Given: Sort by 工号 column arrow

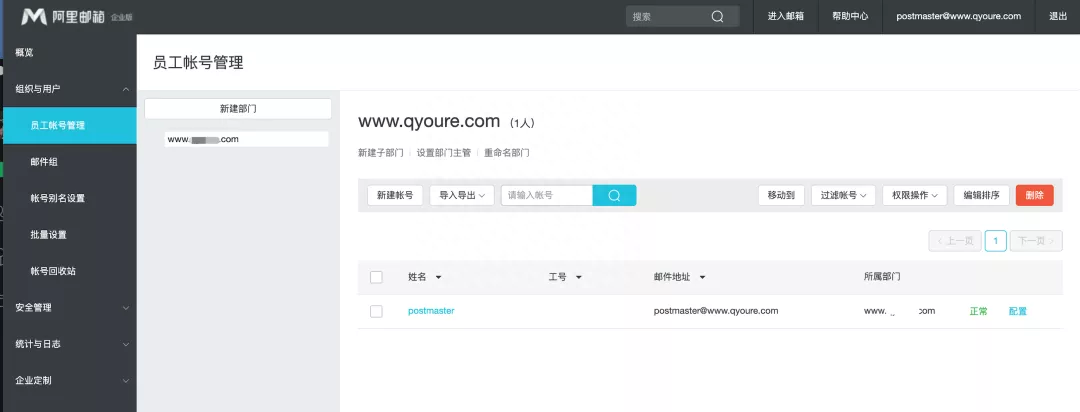Looking at the screenshot, I should (x=579, y=277).
